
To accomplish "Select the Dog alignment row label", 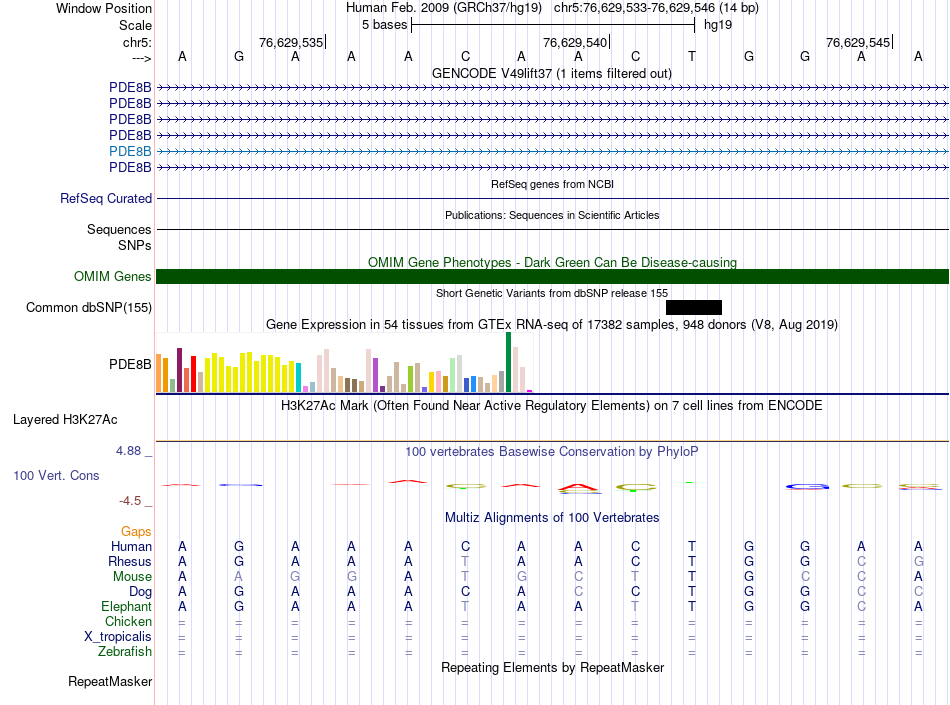I will click(x=140, y=592).
